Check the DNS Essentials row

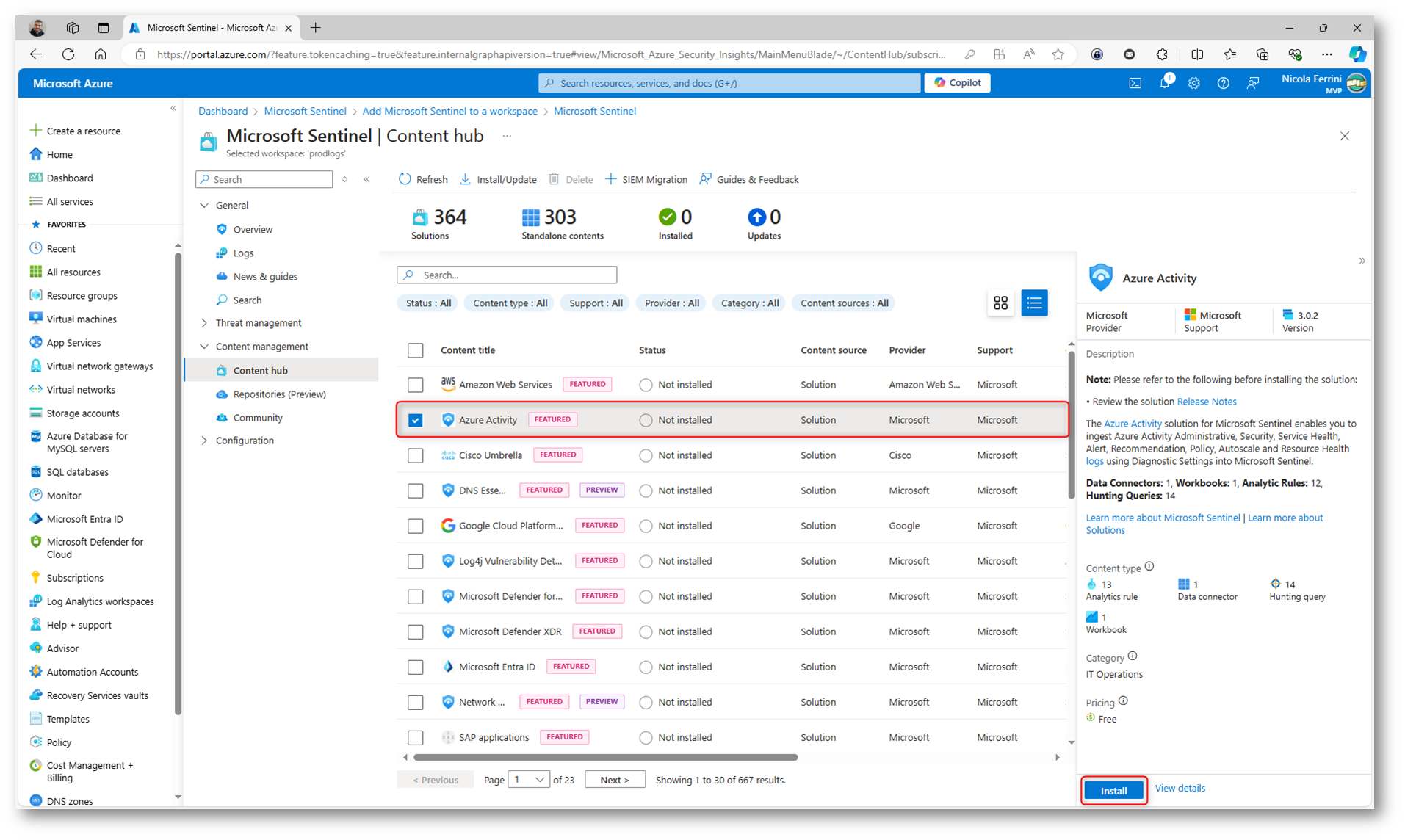point(416,490)
